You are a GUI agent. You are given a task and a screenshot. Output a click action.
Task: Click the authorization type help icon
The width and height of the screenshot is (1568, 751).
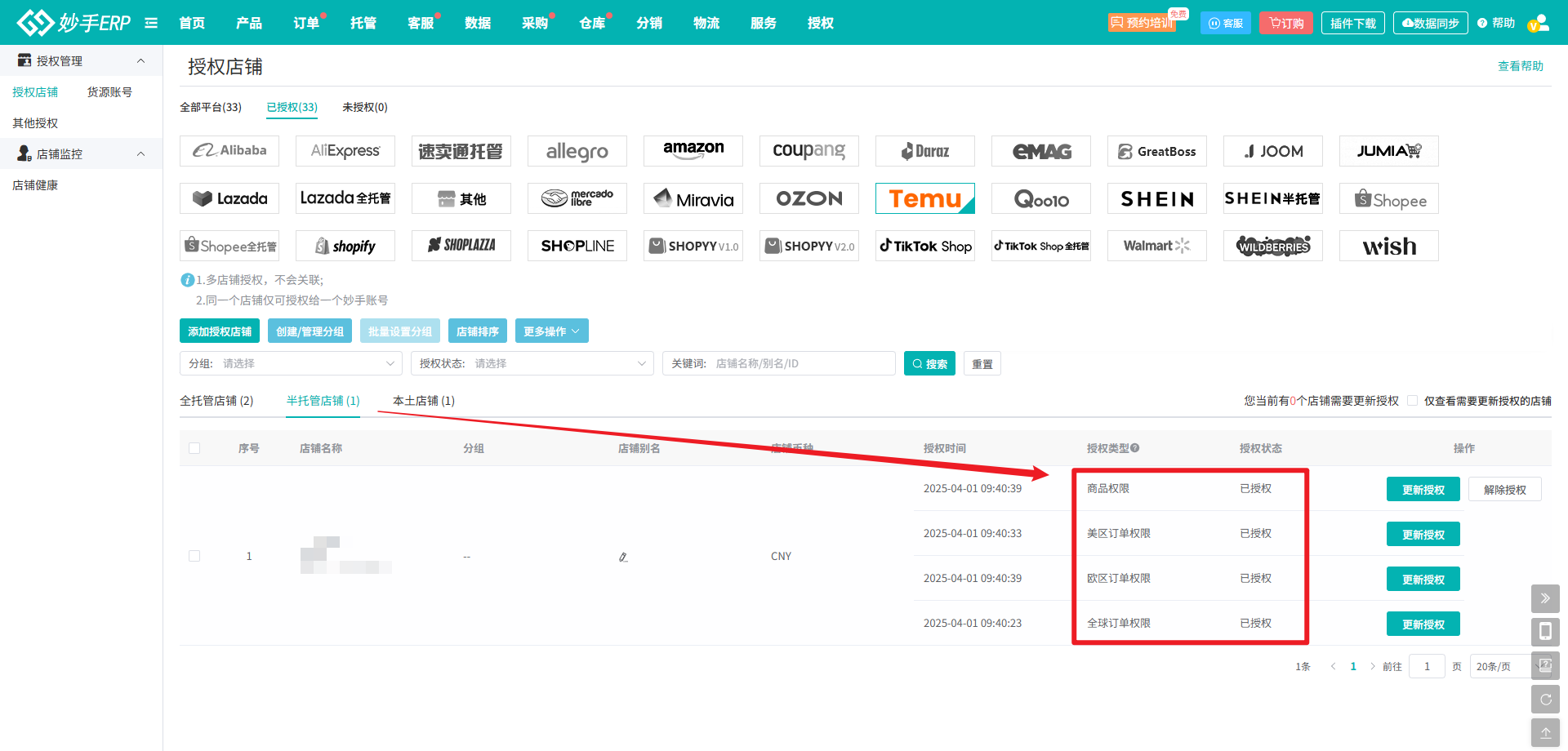click(x=1135, y=448)
